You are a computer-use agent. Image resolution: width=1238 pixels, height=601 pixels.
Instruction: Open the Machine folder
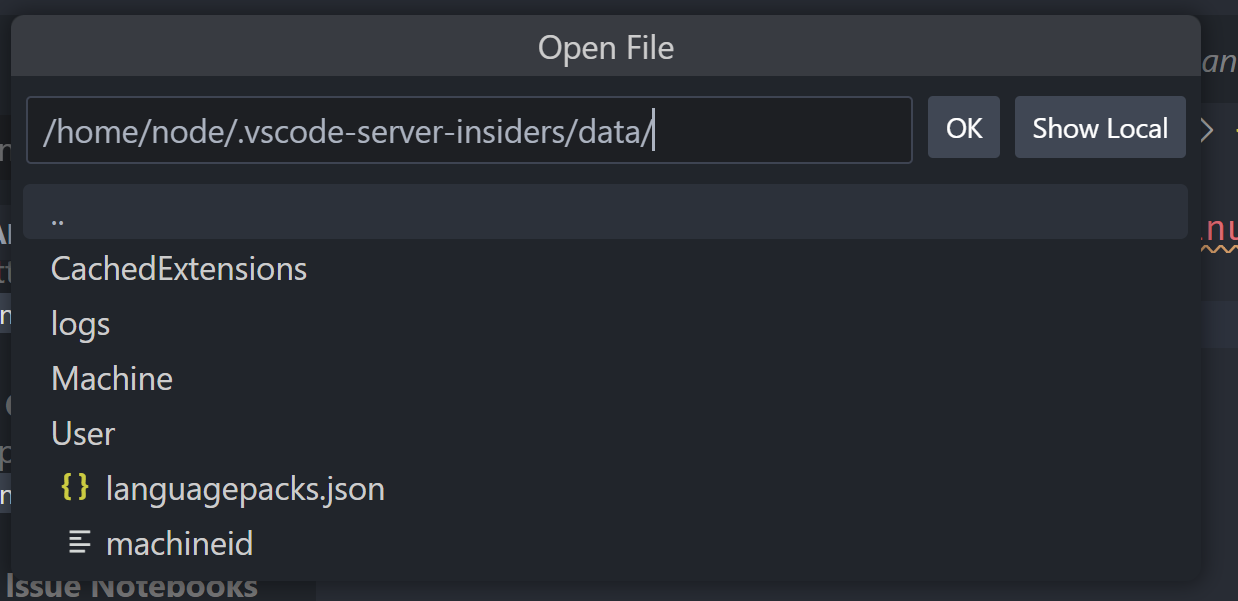(111, 378)
